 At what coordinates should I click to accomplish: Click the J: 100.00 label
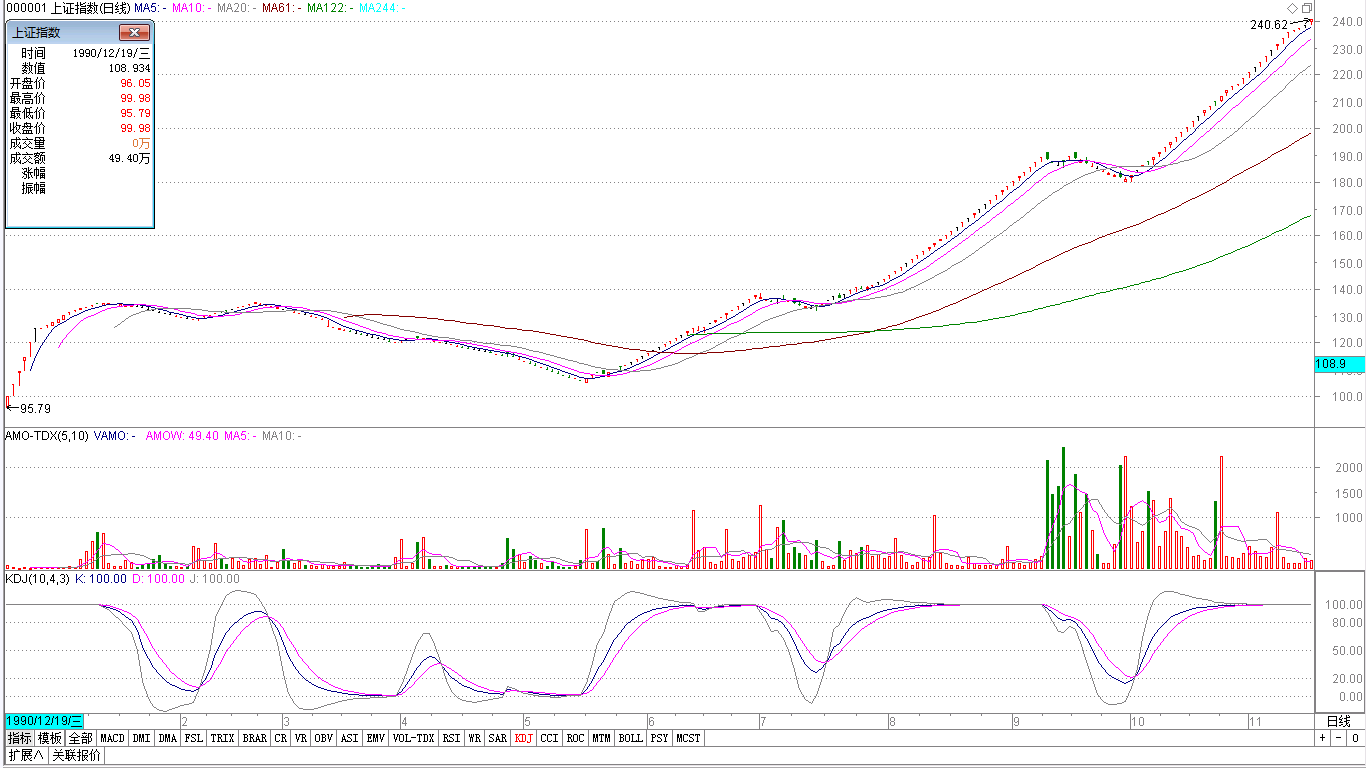click(215, 579)
